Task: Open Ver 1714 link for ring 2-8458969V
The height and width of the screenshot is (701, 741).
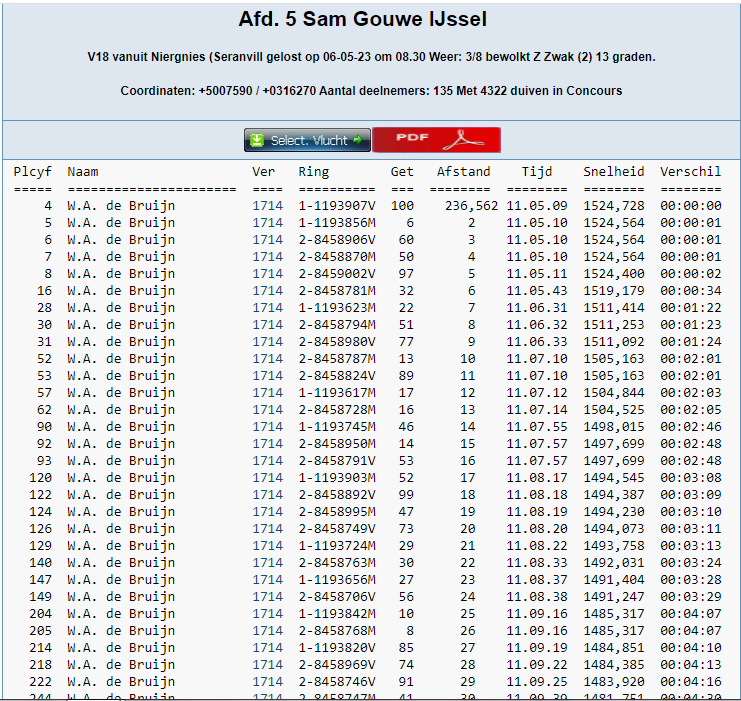Action: coord(267,665)
